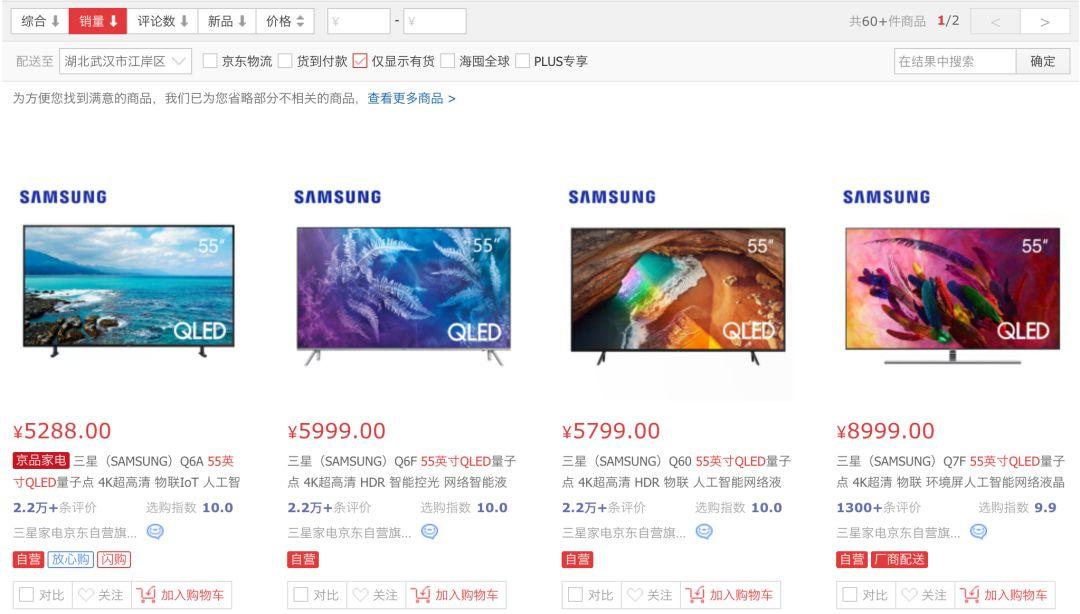Open 湖北武汉市江岸区 delivery location dropdown
The height and width of the screenshot is (614, 1080).
125,61
